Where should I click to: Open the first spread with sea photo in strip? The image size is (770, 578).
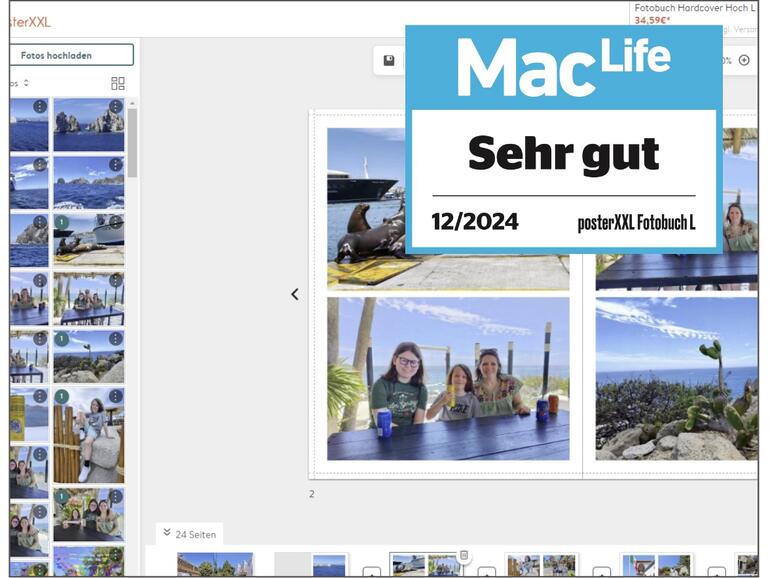(311, 564)
